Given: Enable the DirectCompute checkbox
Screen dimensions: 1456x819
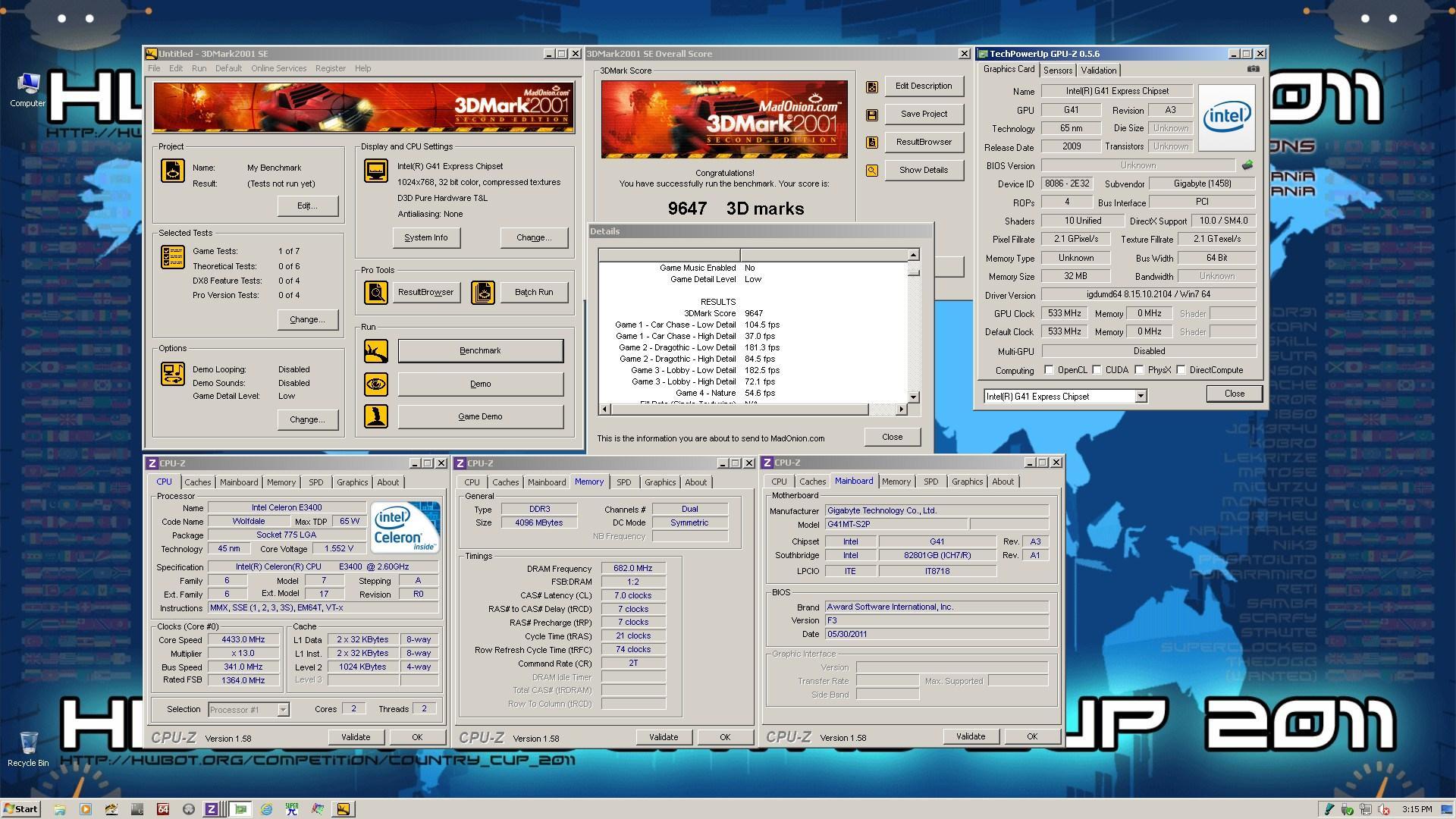Looking at the screenshot, I should point(1181,370).
